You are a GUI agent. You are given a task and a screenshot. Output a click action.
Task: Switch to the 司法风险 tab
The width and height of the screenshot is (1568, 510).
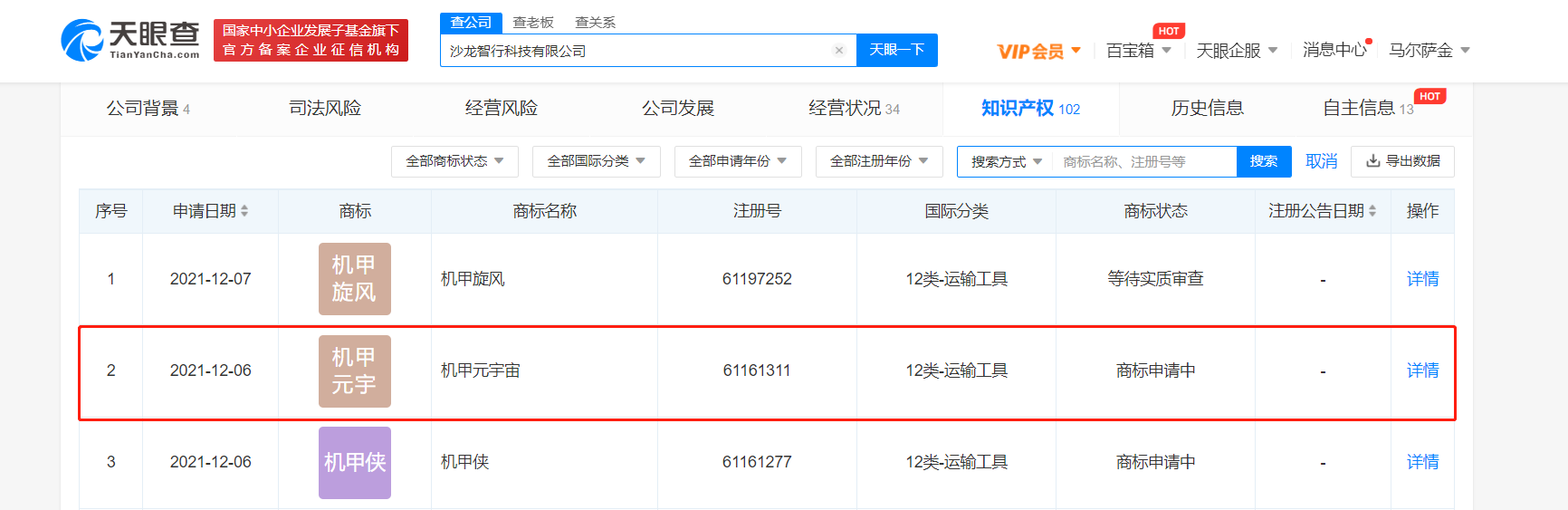pyautogui.click(x=325, y=109)
